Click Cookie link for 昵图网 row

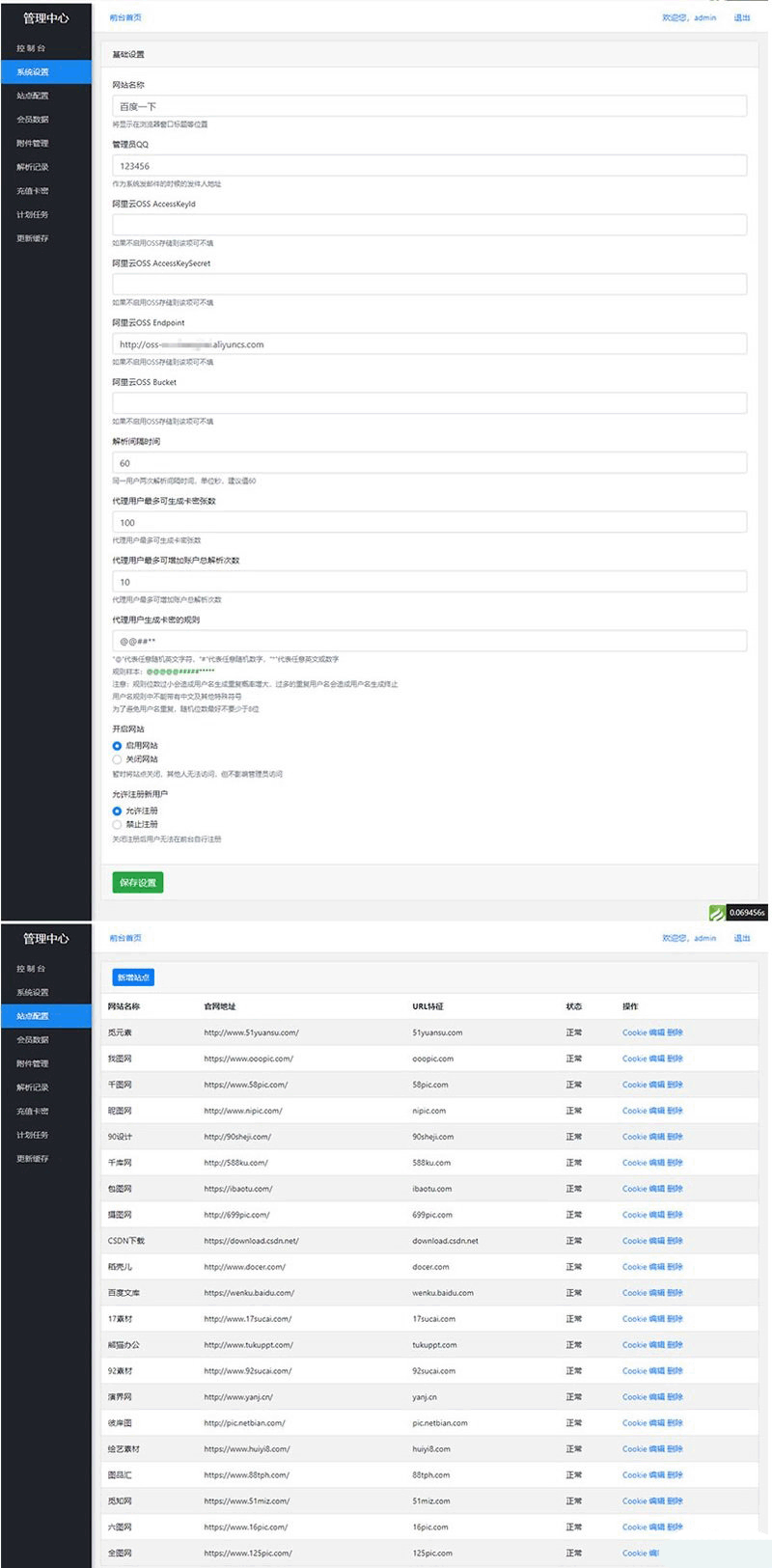pos(634,1111)
